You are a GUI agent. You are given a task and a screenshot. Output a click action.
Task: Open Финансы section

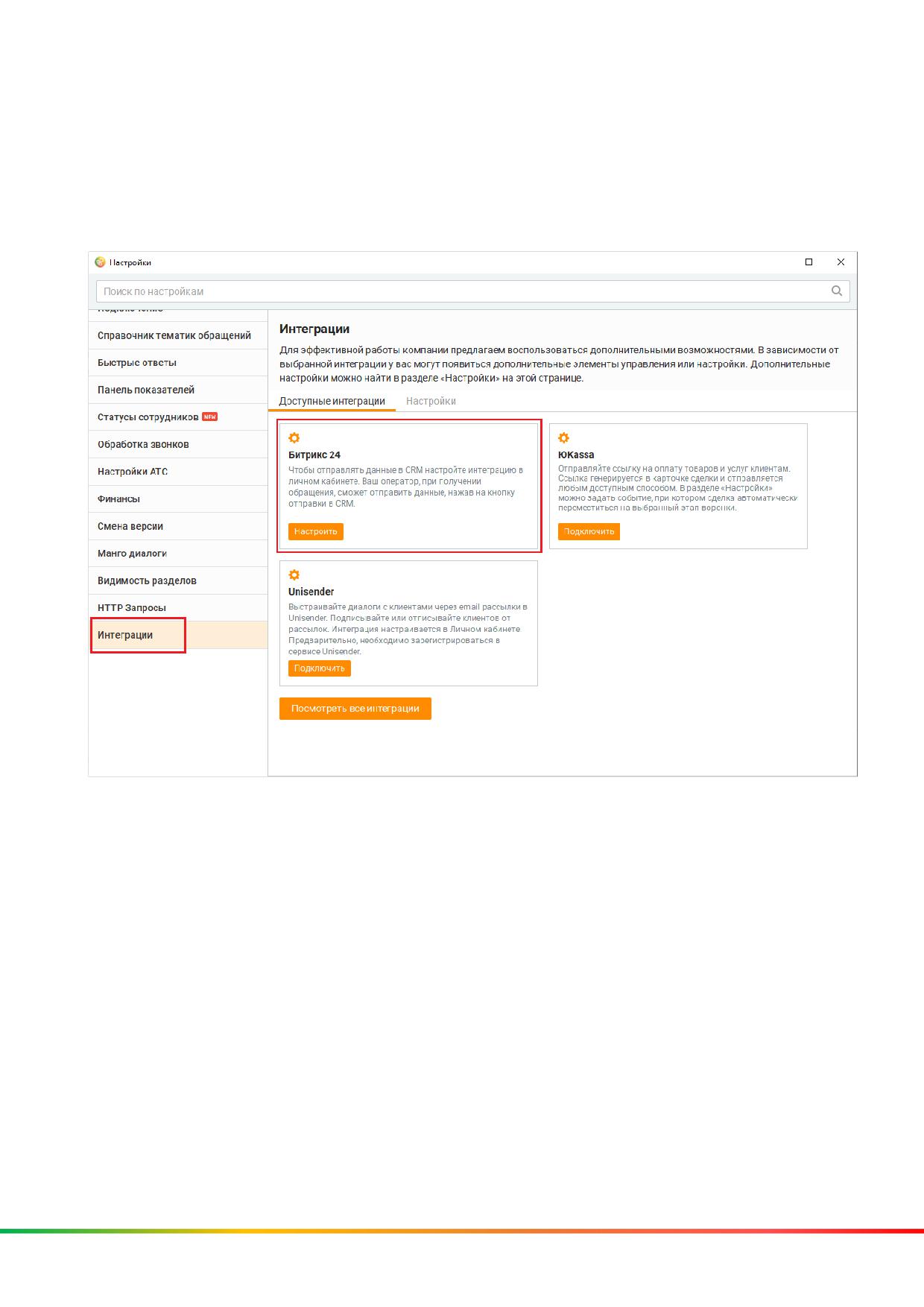click(178, 499)
